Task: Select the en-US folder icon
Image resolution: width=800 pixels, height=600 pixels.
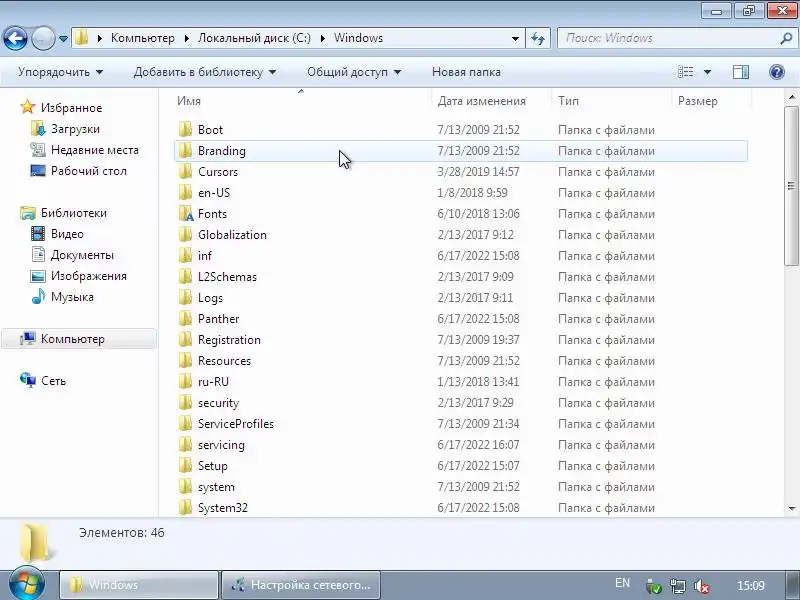Action: pyautogui.click(x=185, y=192)
